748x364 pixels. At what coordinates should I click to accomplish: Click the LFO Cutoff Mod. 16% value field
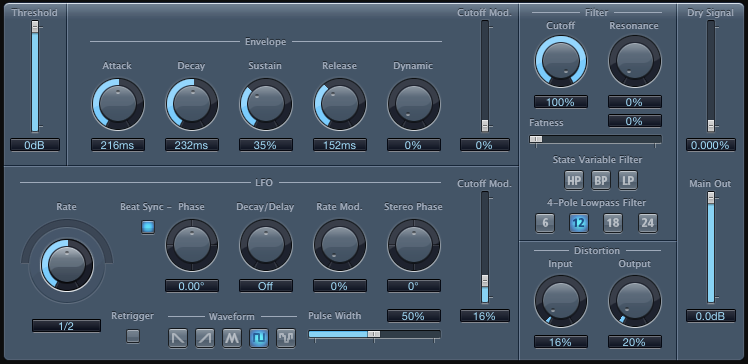coord(485,316)
